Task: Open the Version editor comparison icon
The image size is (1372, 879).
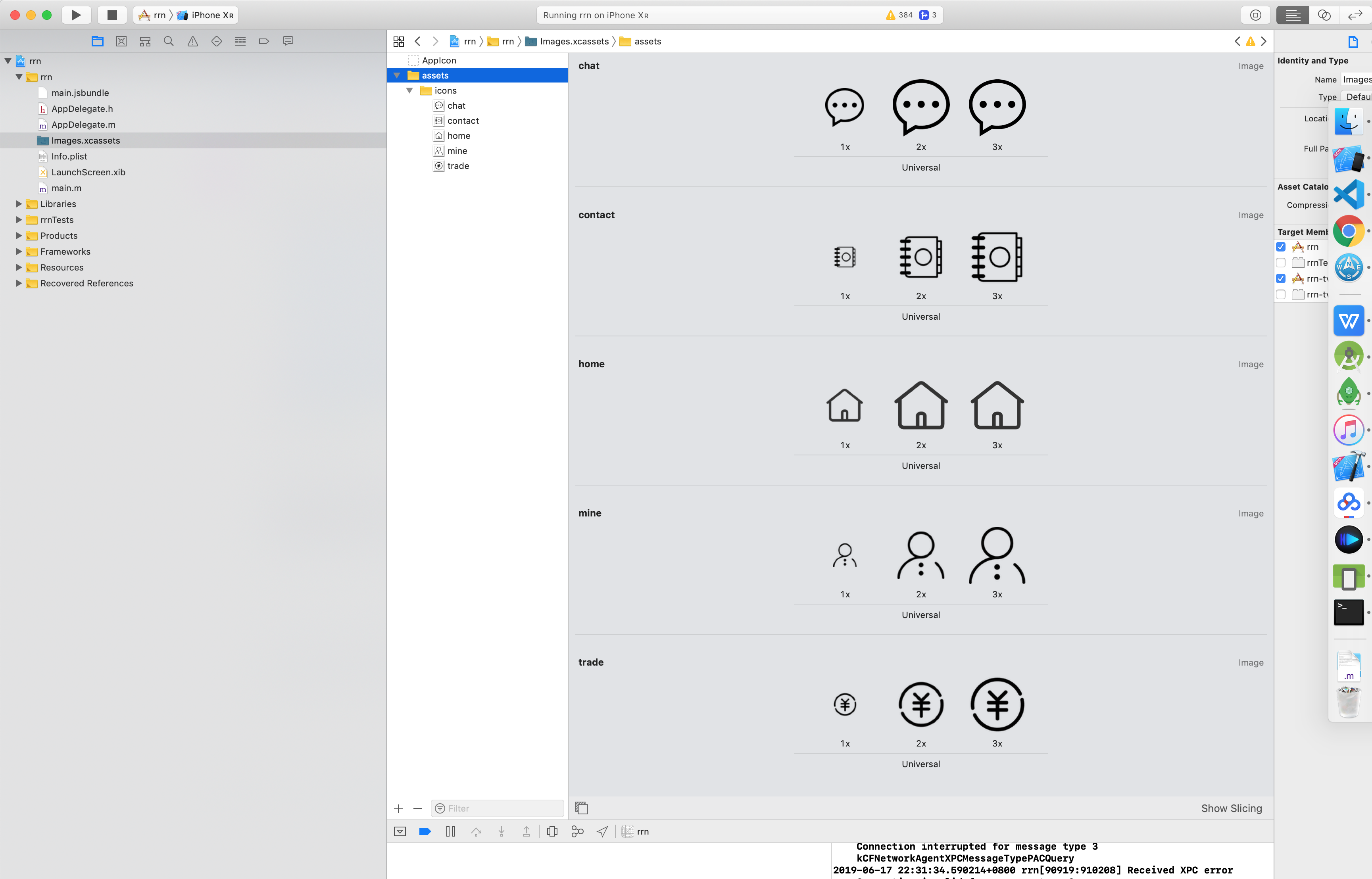Action: point(1324,15)
